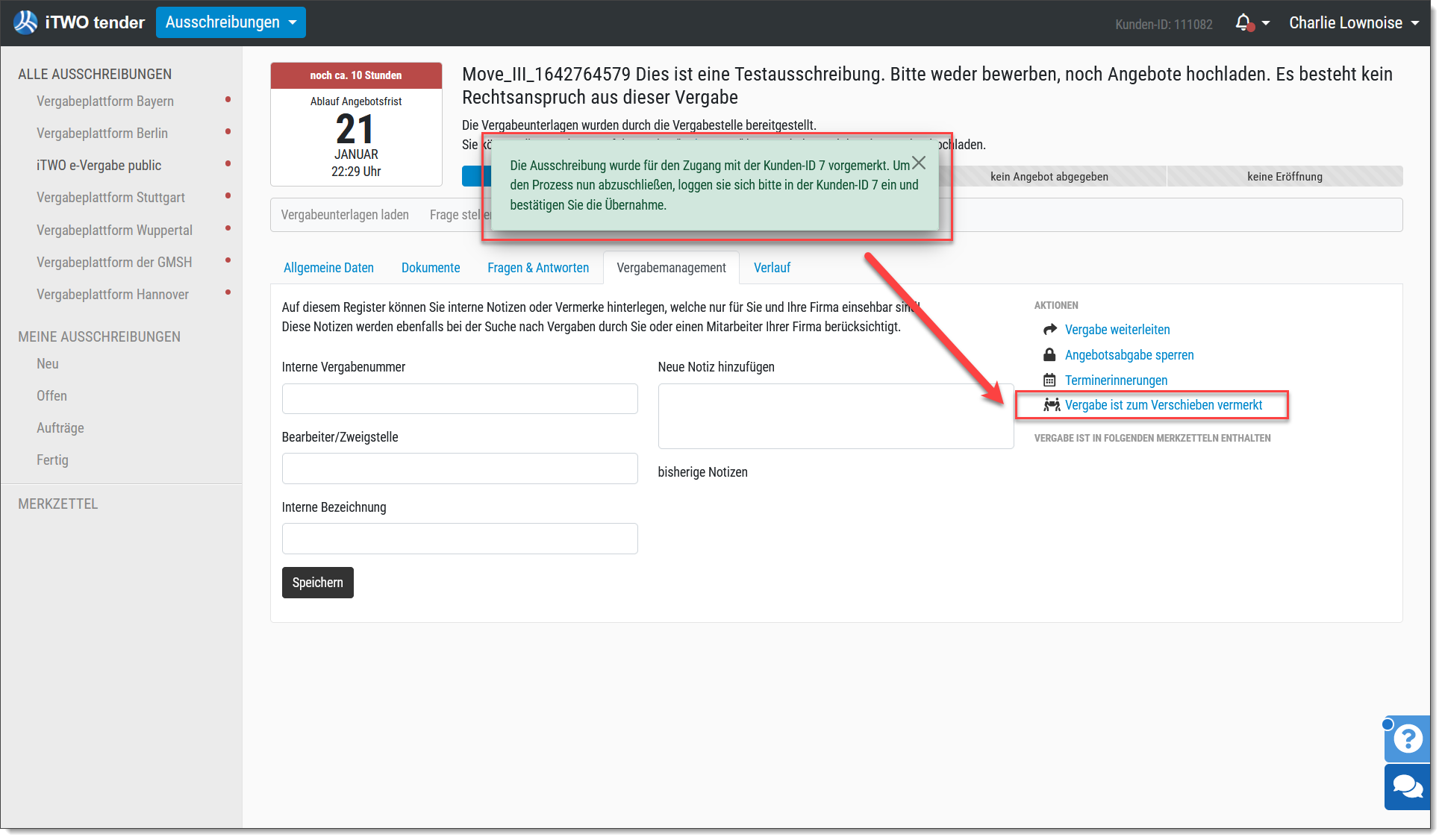Click Vergabe ist zum Verschieben vermerkt
The height and width of the screenshot is (840, 1442).
(x=1164, y=405)
